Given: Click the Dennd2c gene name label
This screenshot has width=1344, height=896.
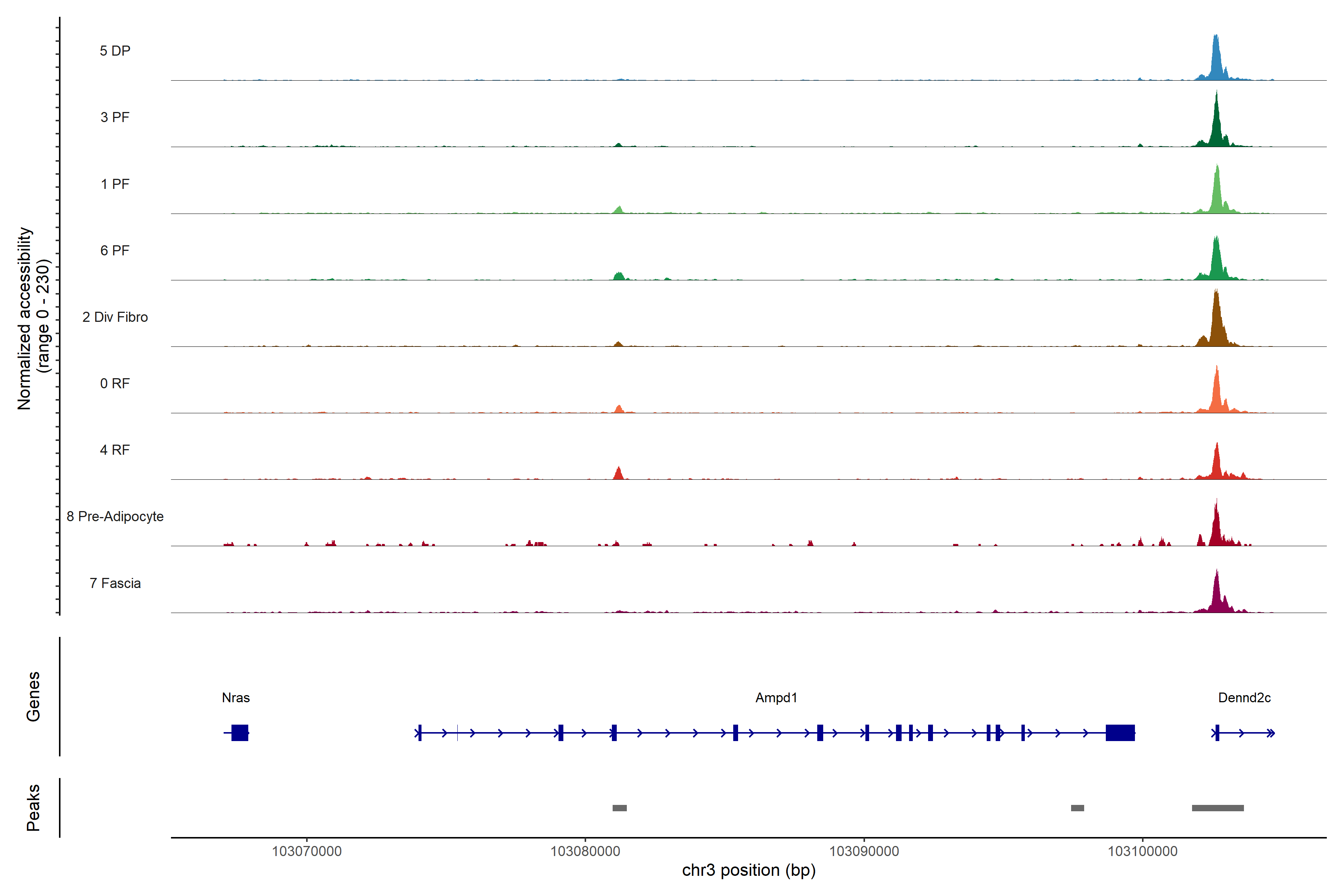Looking at the screenshot, I should tap(1244, 698).
